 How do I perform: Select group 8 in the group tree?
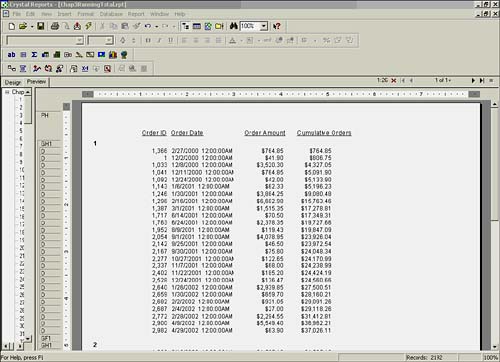pyautogui.click(x=21, y=154)
